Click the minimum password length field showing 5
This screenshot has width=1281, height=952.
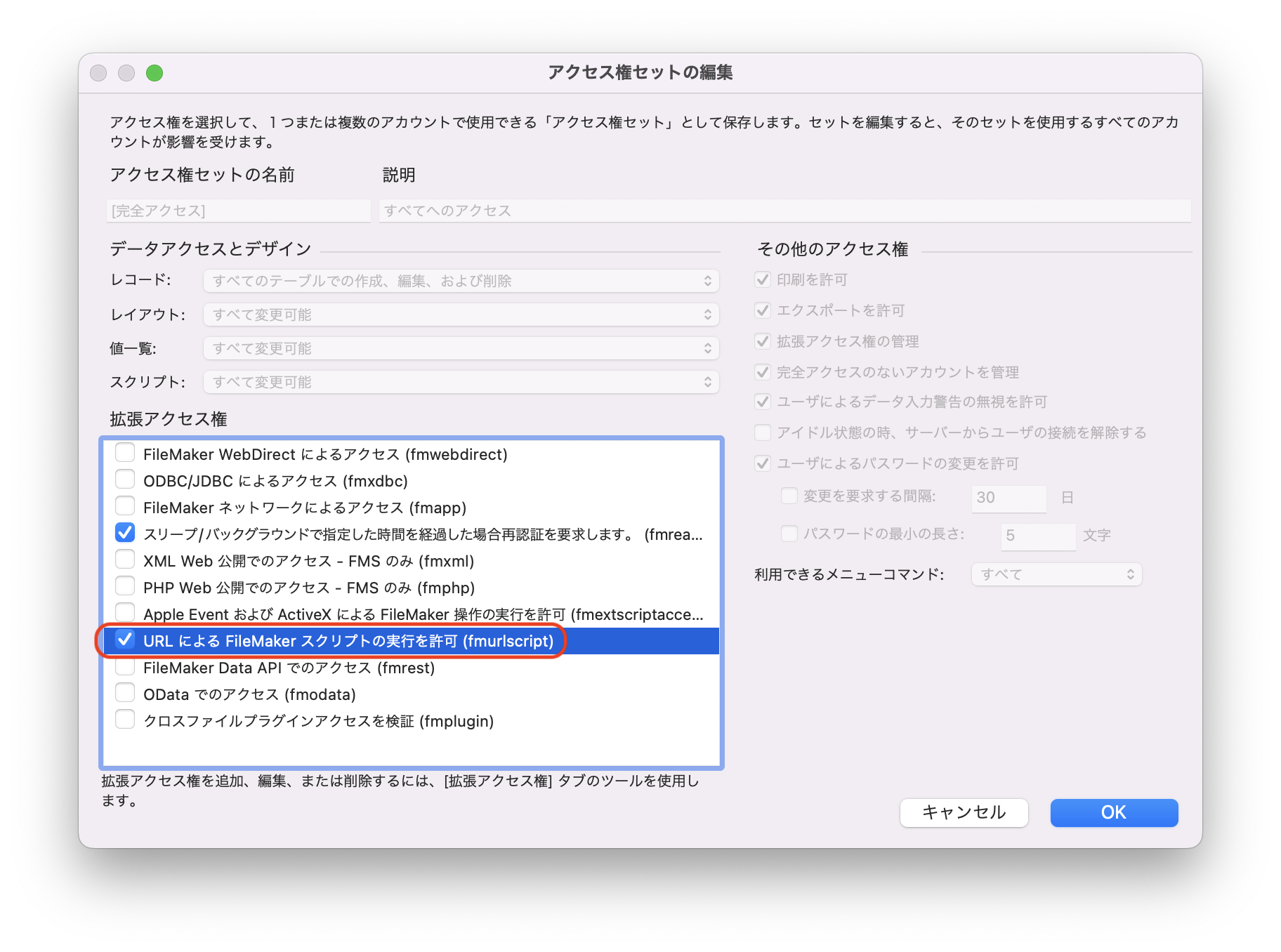1039,536
